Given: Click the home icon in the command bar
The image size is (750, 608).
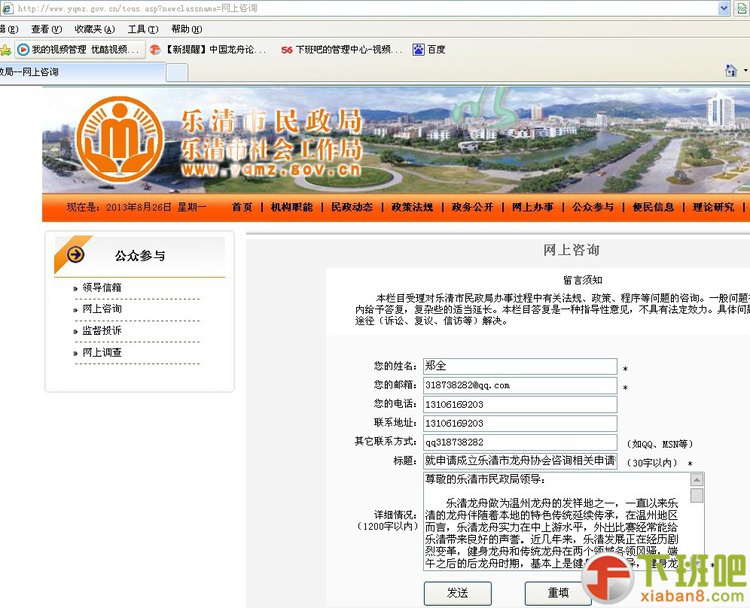Looking at the screenshot, I should coord(731,71).
